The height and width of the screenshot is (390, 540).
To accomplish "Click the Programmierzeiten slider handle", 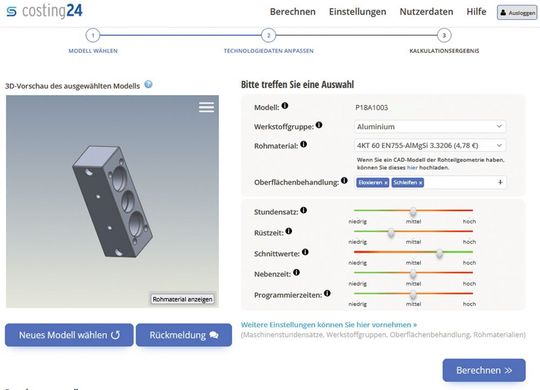I will pyautogui.click(x=413, y=295).
